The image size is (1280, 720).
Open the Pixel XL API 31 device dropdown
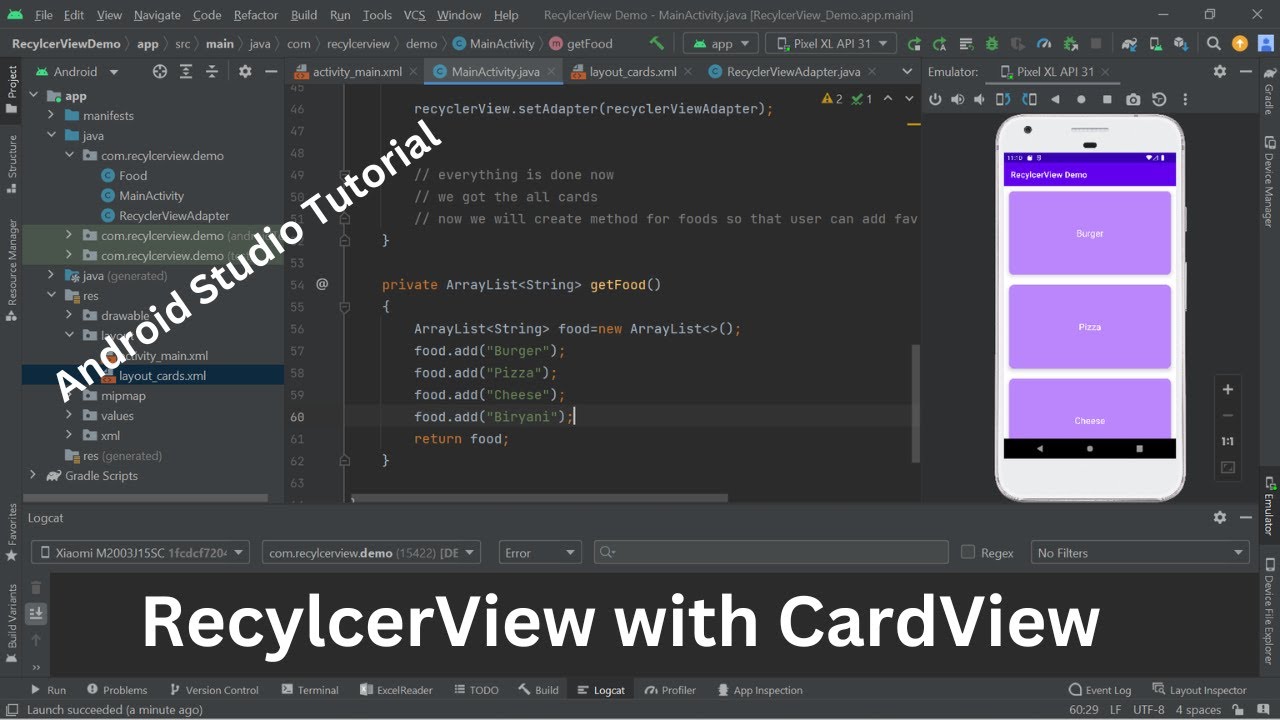pos(831,43)
